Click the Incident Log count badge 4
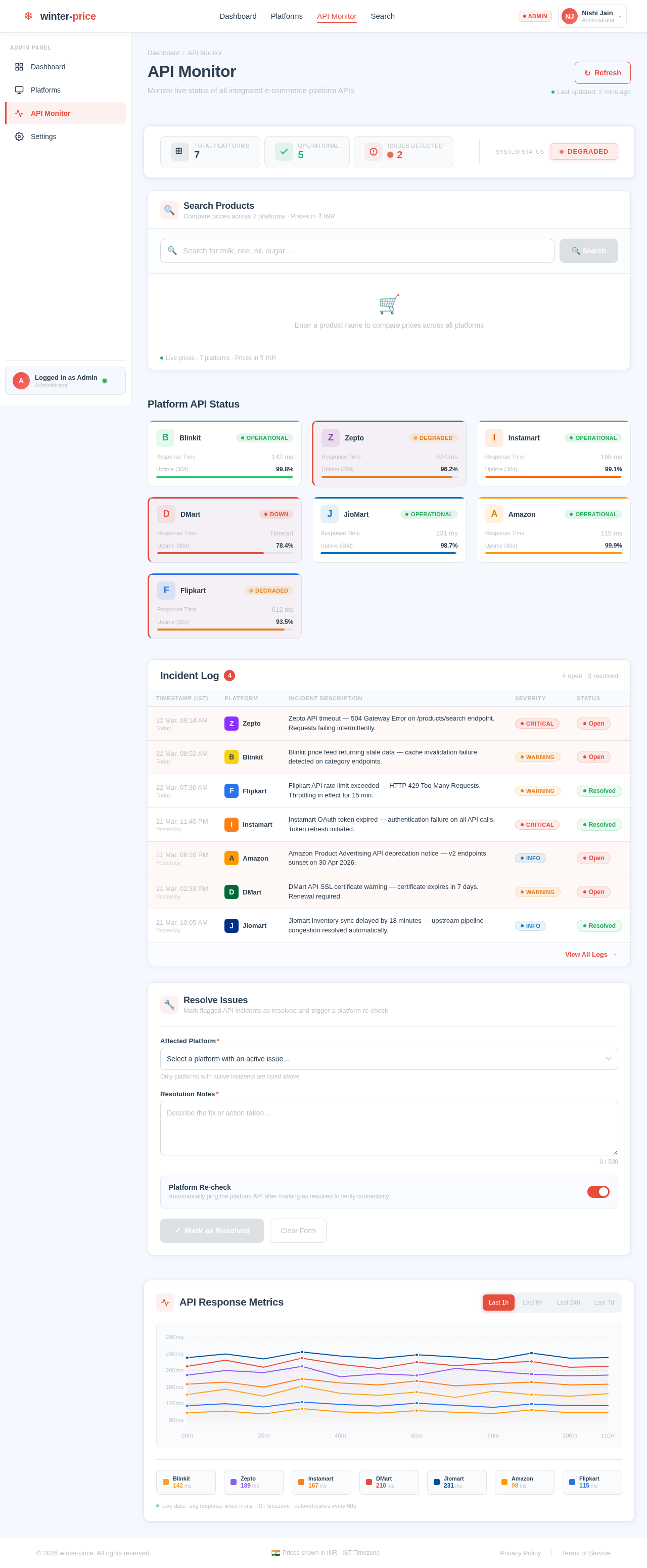The image size is (647, 1568). [x=229, y=676]
